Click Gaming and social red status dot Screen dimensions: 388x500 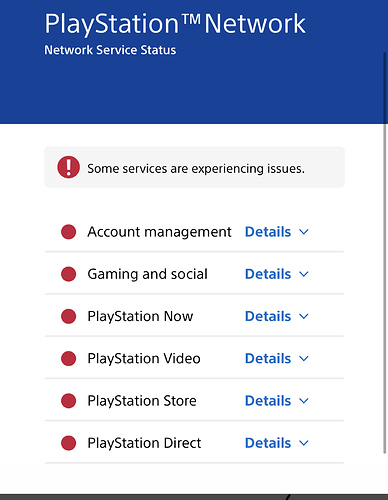coord(69,274)
